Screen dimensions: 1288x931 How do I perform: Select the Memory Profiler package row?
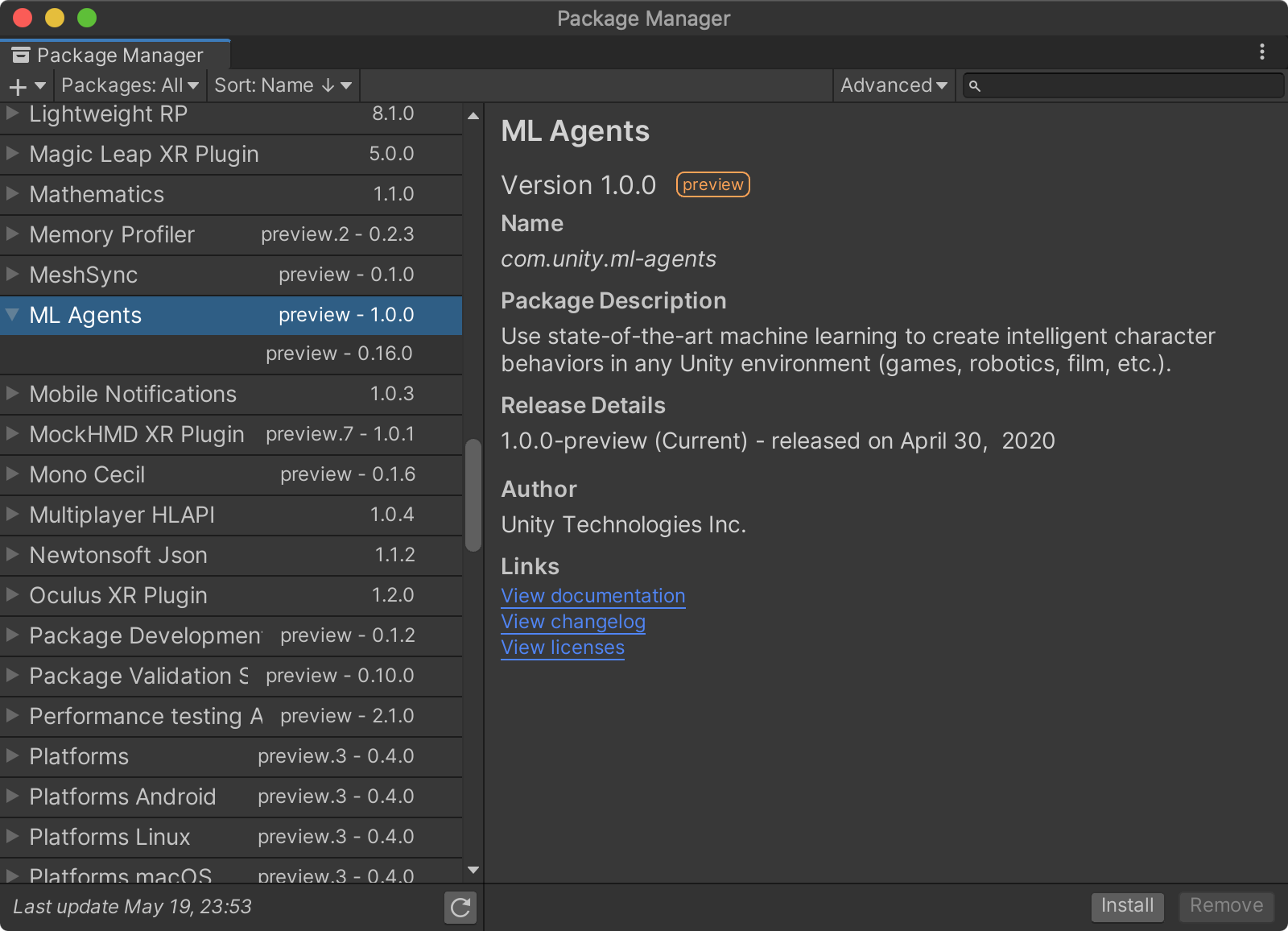point(231,234)
